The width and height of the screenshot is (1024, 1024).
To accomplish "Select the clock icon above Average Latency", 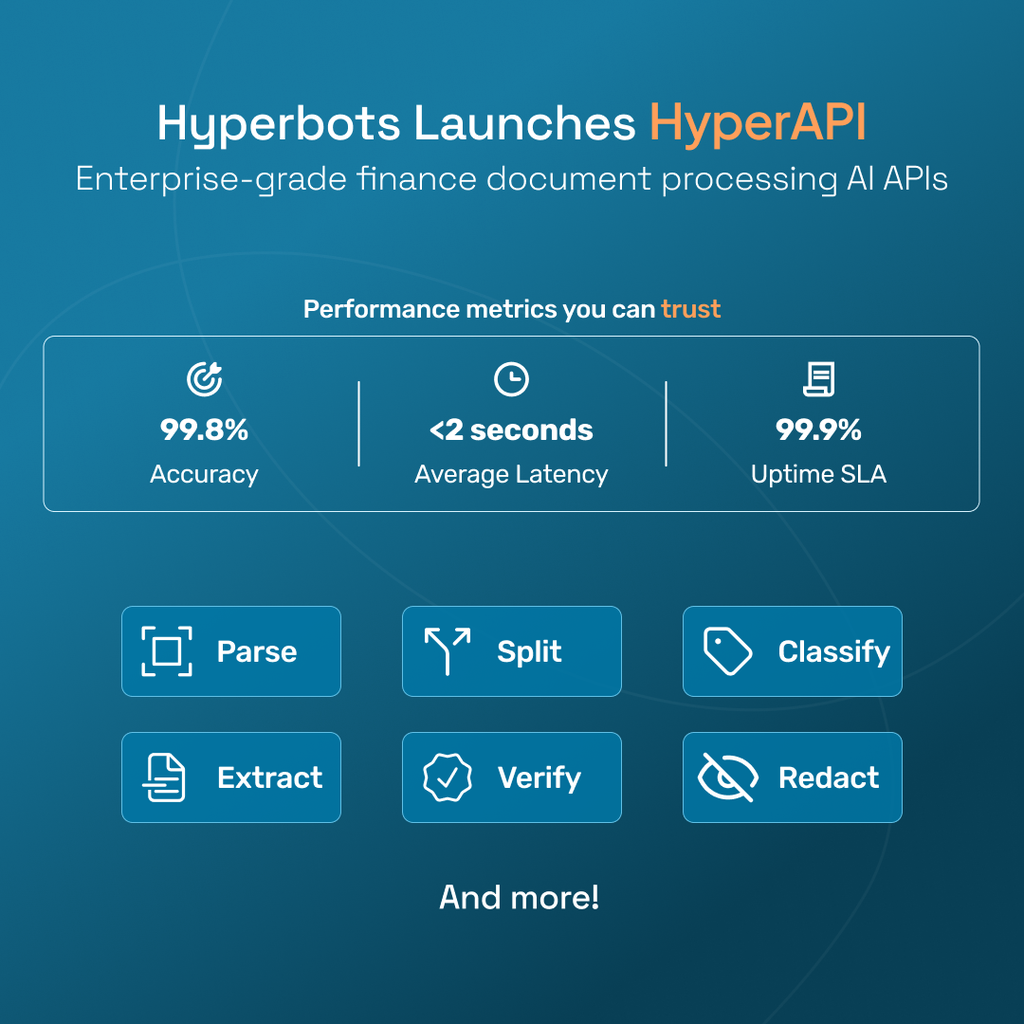I will pos(511,379).
